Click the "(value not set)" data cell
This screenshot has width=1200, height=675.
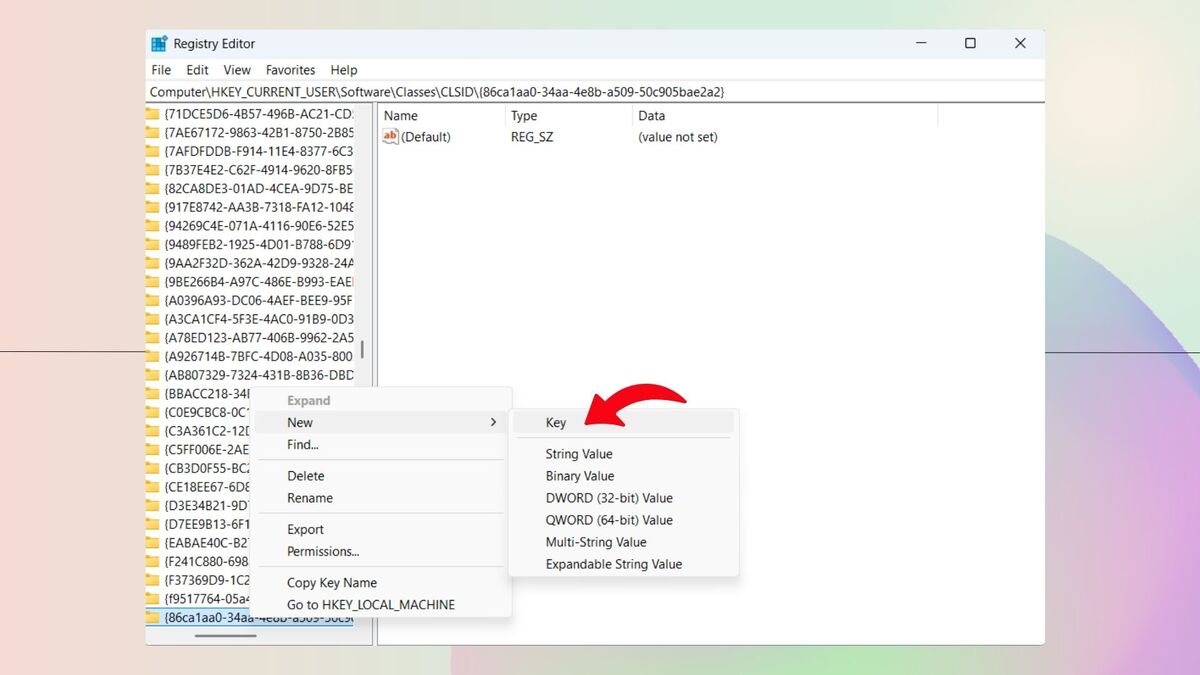[678, 137]
